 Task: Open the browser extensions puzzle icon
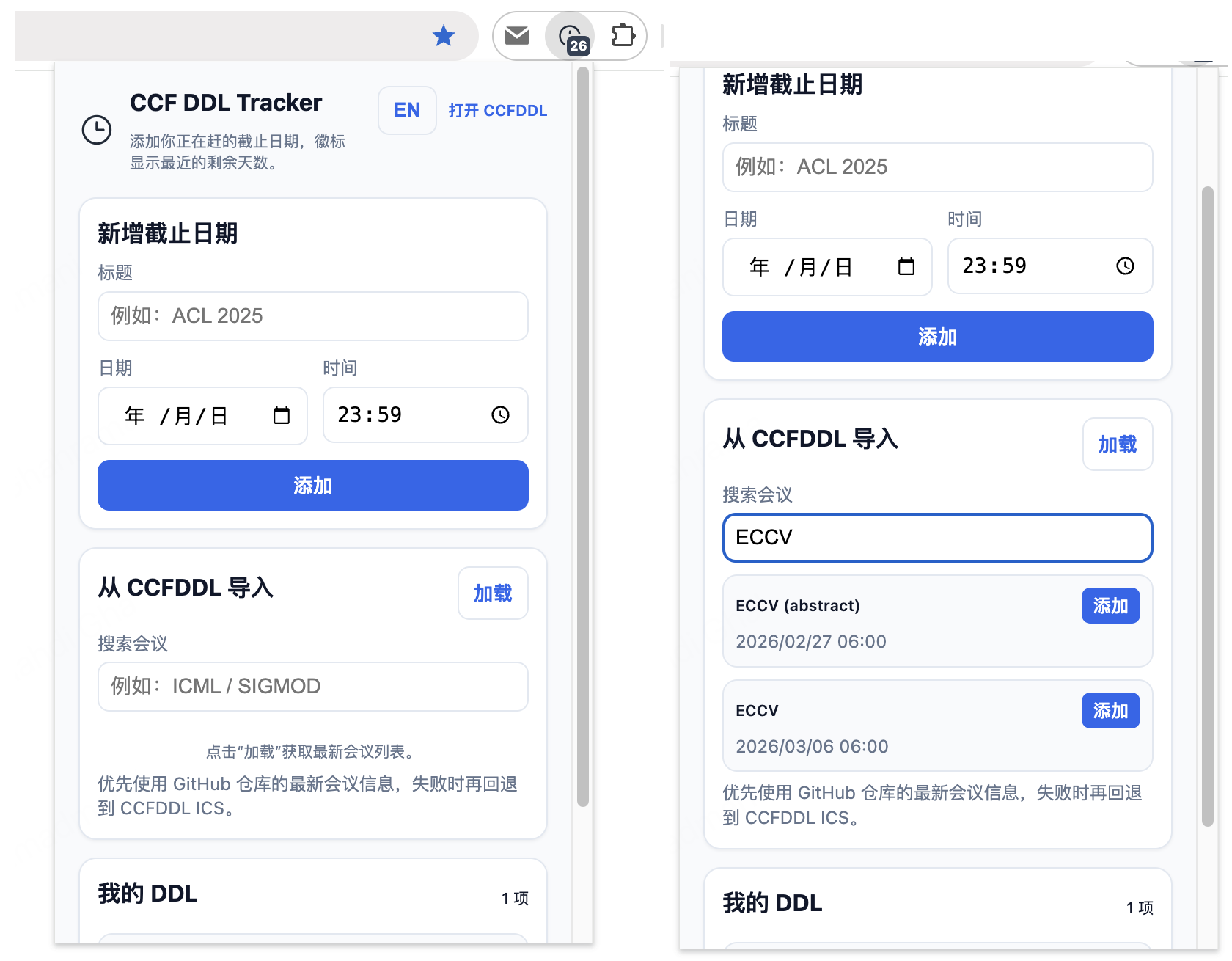pyautogui.click(x=623, y=35)
